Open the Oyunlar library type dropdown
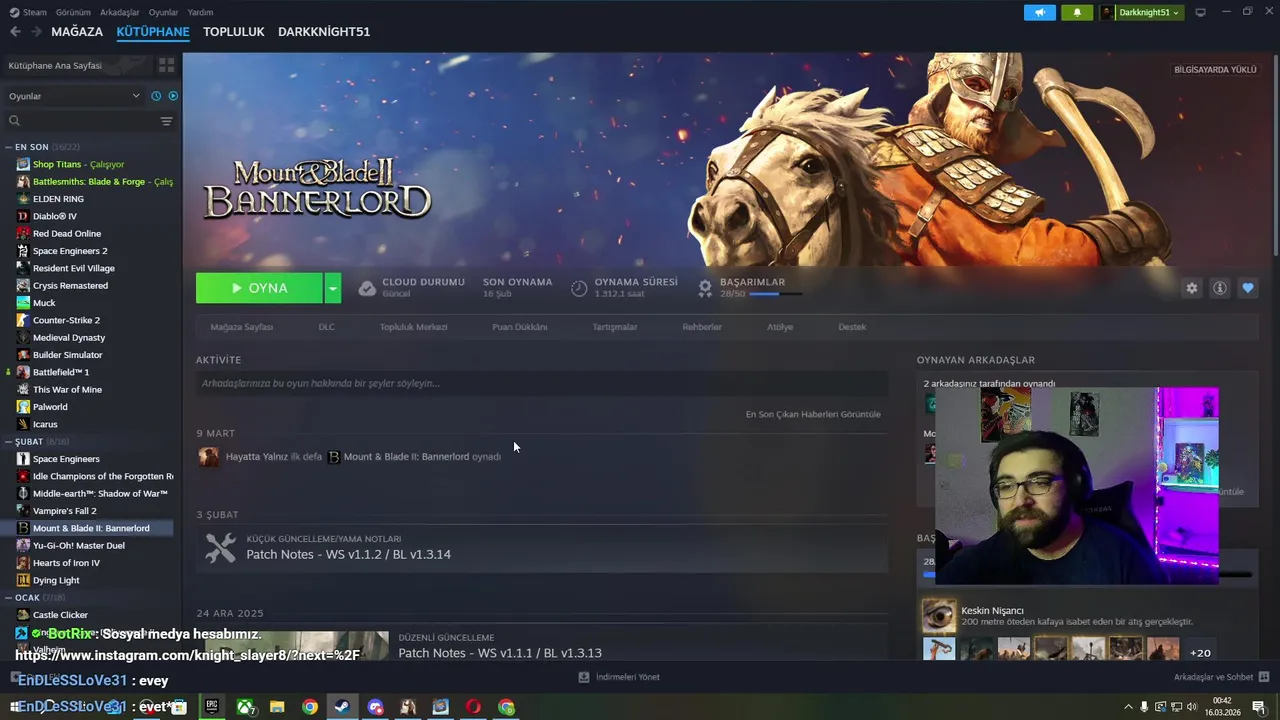Viewport: 1280px width, 720px height. click(75, 96)
